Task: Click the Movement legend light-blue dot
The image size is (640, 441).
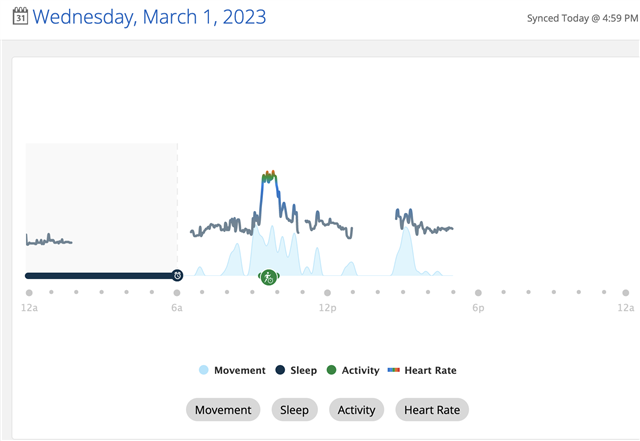Action: 204,370
